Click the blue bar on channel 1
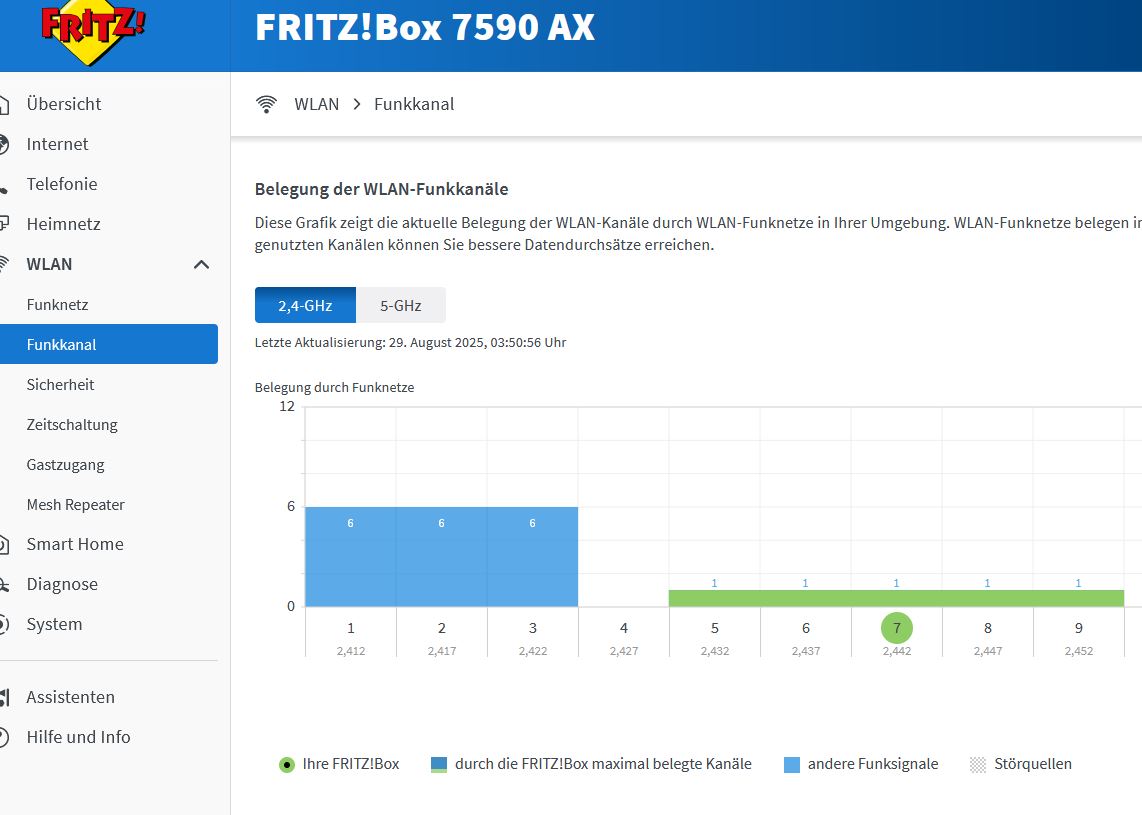The width and height of the screenshot is (1142, 815). pyautogui.click(x=350, y=556)
